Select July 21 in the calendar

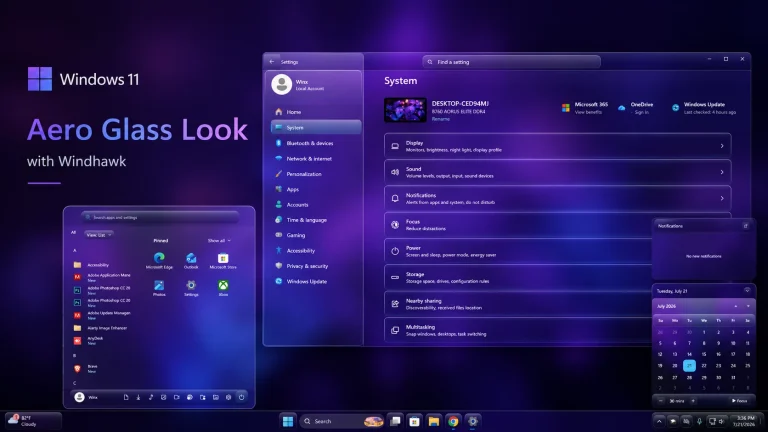click(689, 365)
